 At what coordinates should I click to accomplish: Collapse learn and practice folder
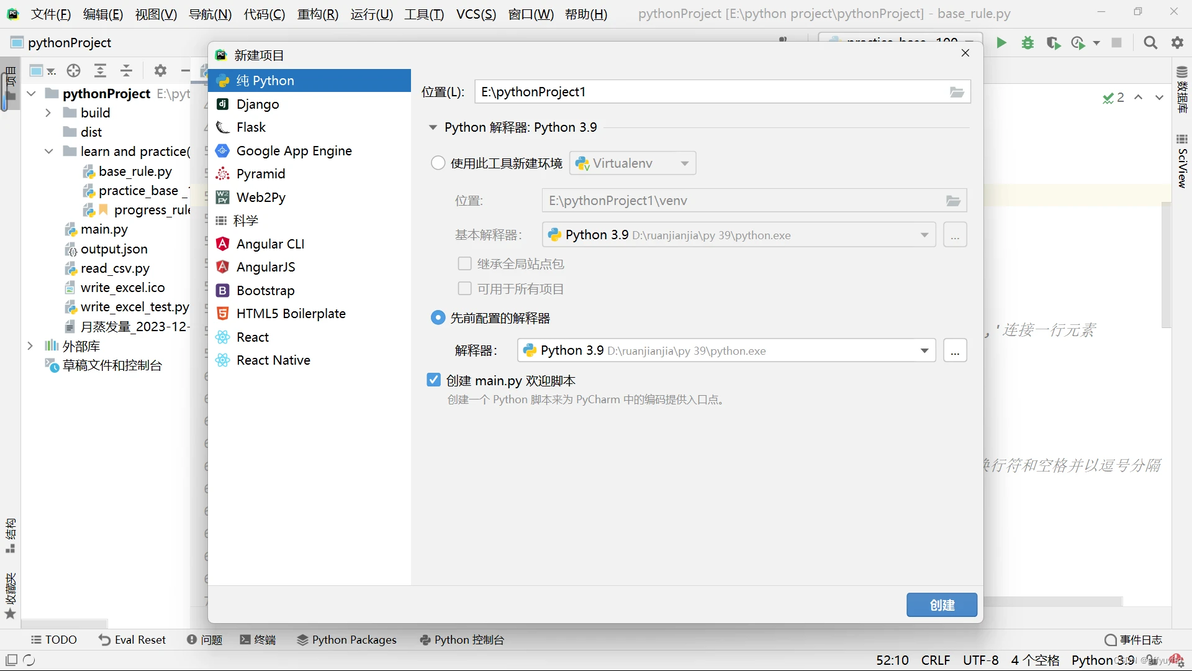tap(48, 151)
